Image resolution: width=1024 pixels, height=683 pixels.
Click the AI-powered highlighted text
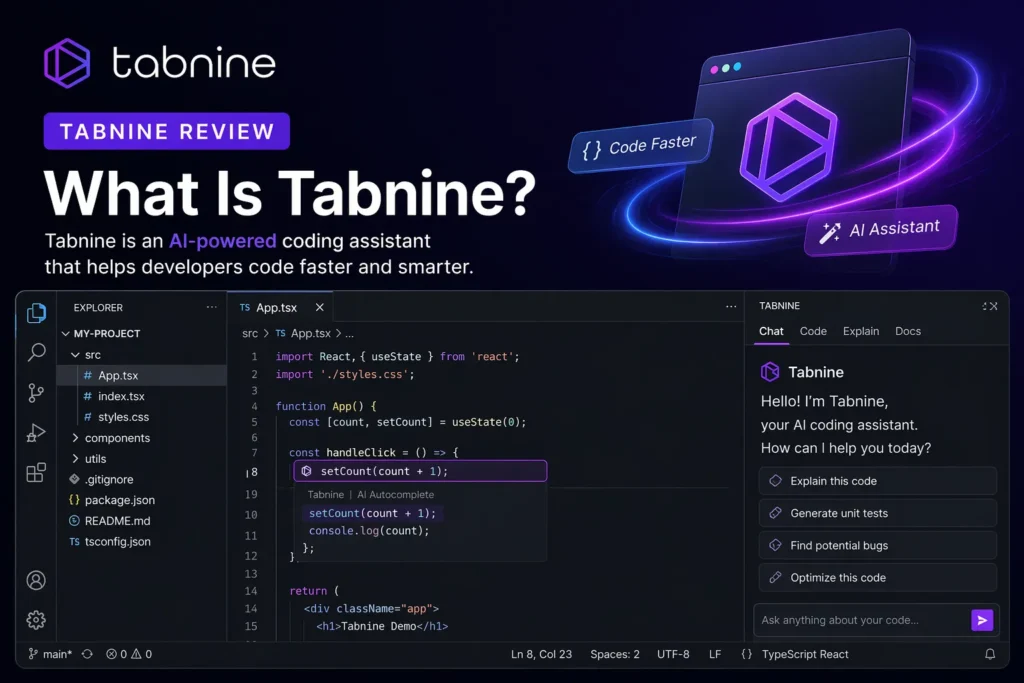click(x=223, y=241)
